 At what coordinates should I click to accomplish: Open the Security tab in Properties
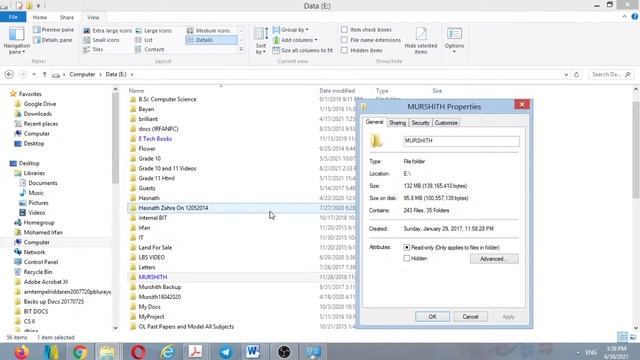(420, 123)
